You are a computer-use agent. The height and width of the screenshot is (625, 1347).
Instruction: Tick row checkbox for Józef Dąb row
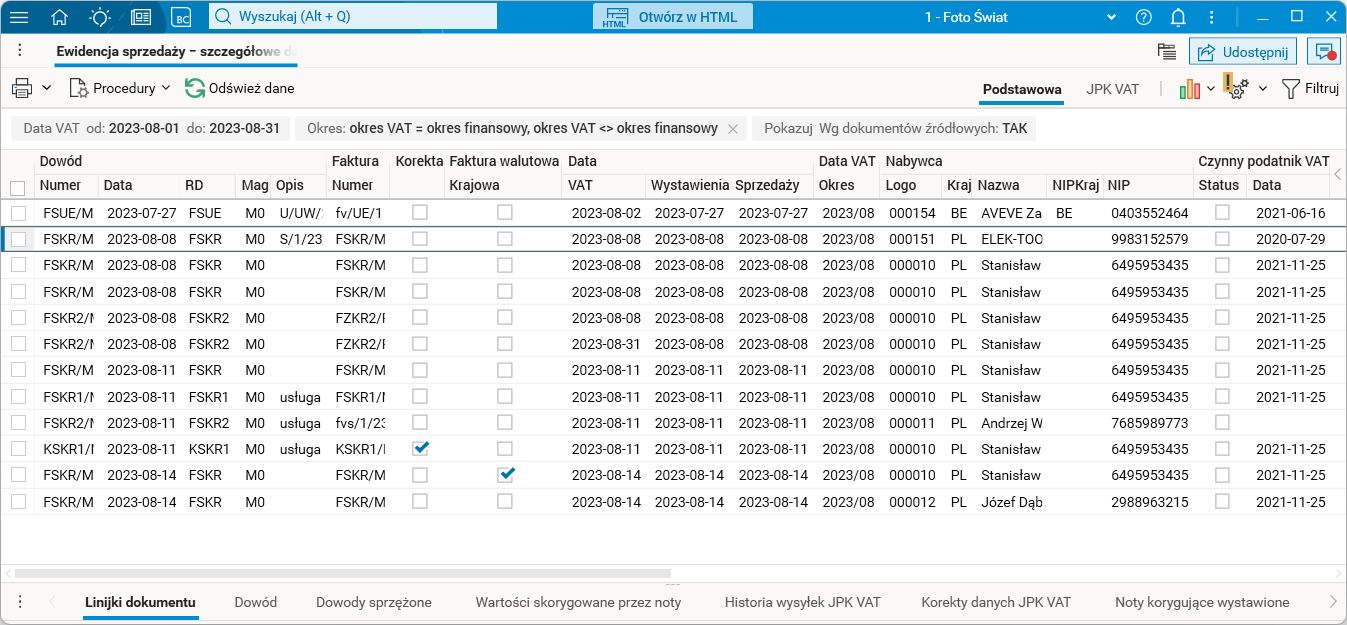pyautogui.click(x=18, y=501)
